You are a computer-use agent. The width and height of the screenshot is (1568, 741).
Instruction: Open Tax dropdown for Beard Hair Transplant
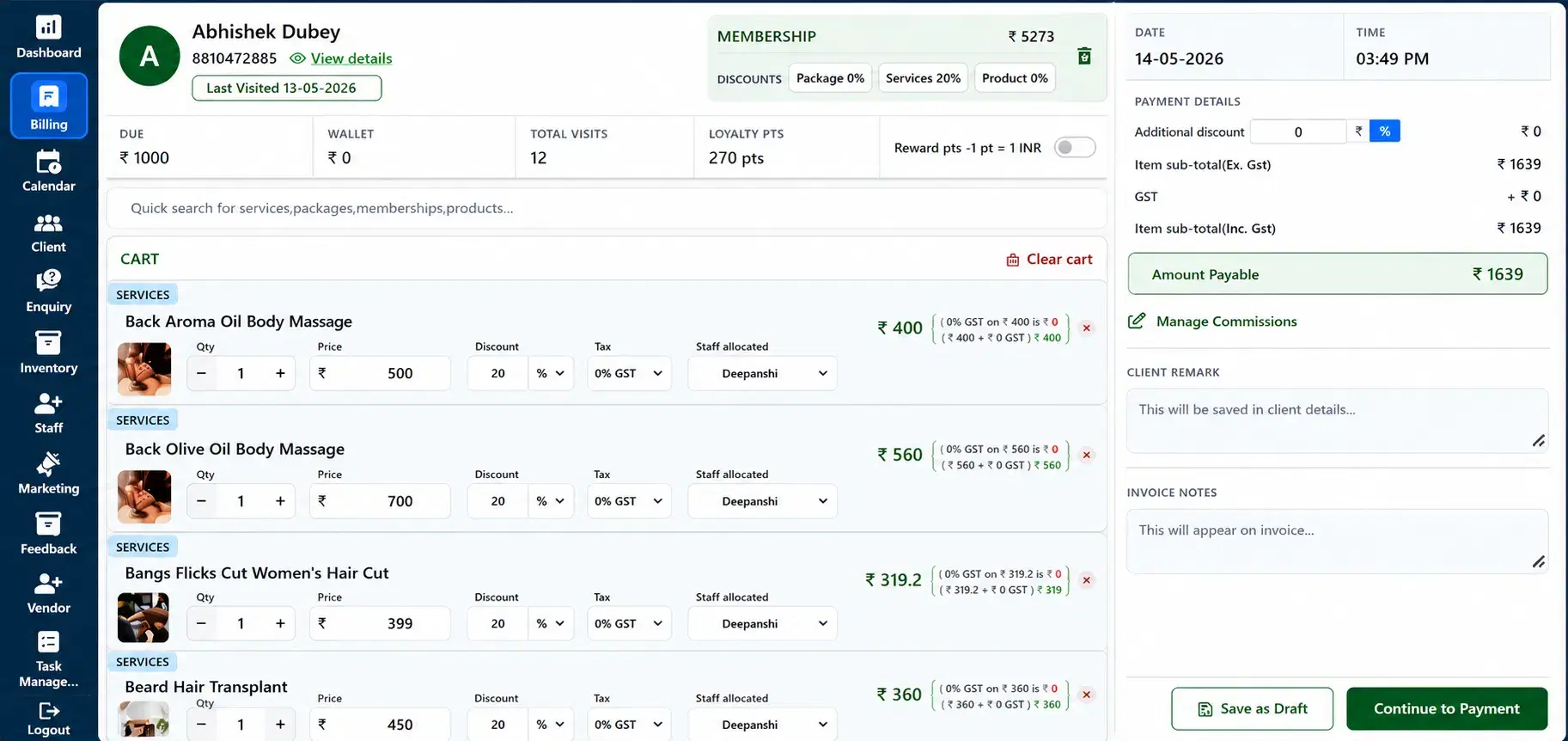[629, 725]
